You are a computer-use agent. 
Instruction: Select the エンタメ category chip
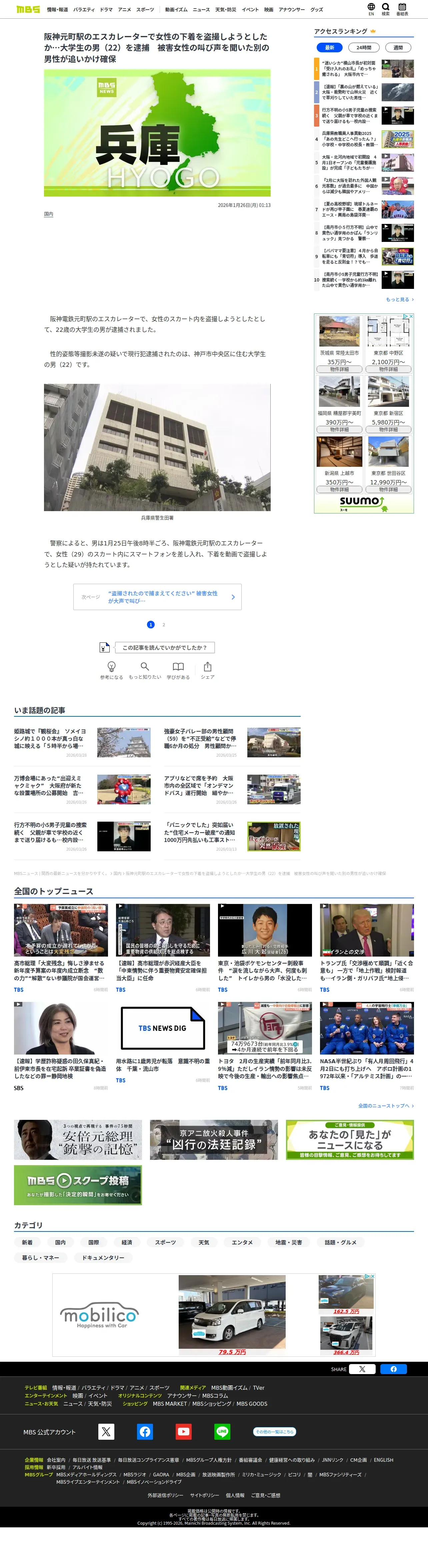coord(242,1242)
